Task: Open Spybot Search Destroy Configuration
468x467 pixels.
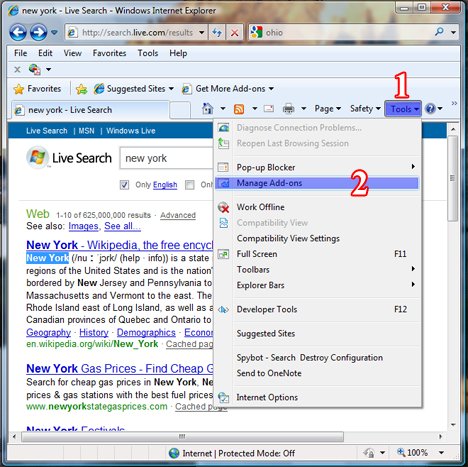Action: (x=317, y=358)
